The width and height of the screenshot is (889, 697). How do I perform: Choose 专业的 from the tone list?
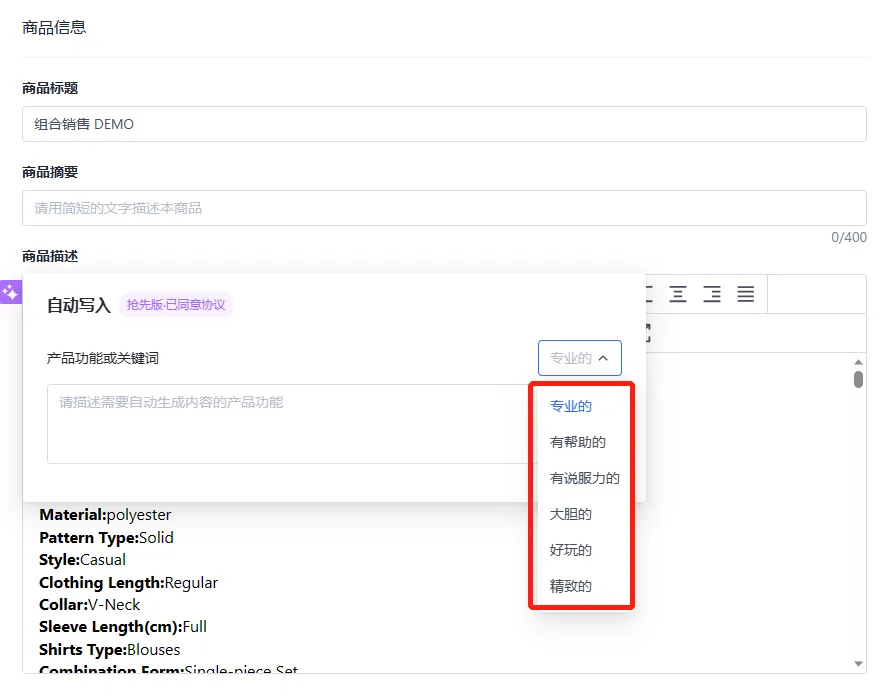(x=571, y=406)
